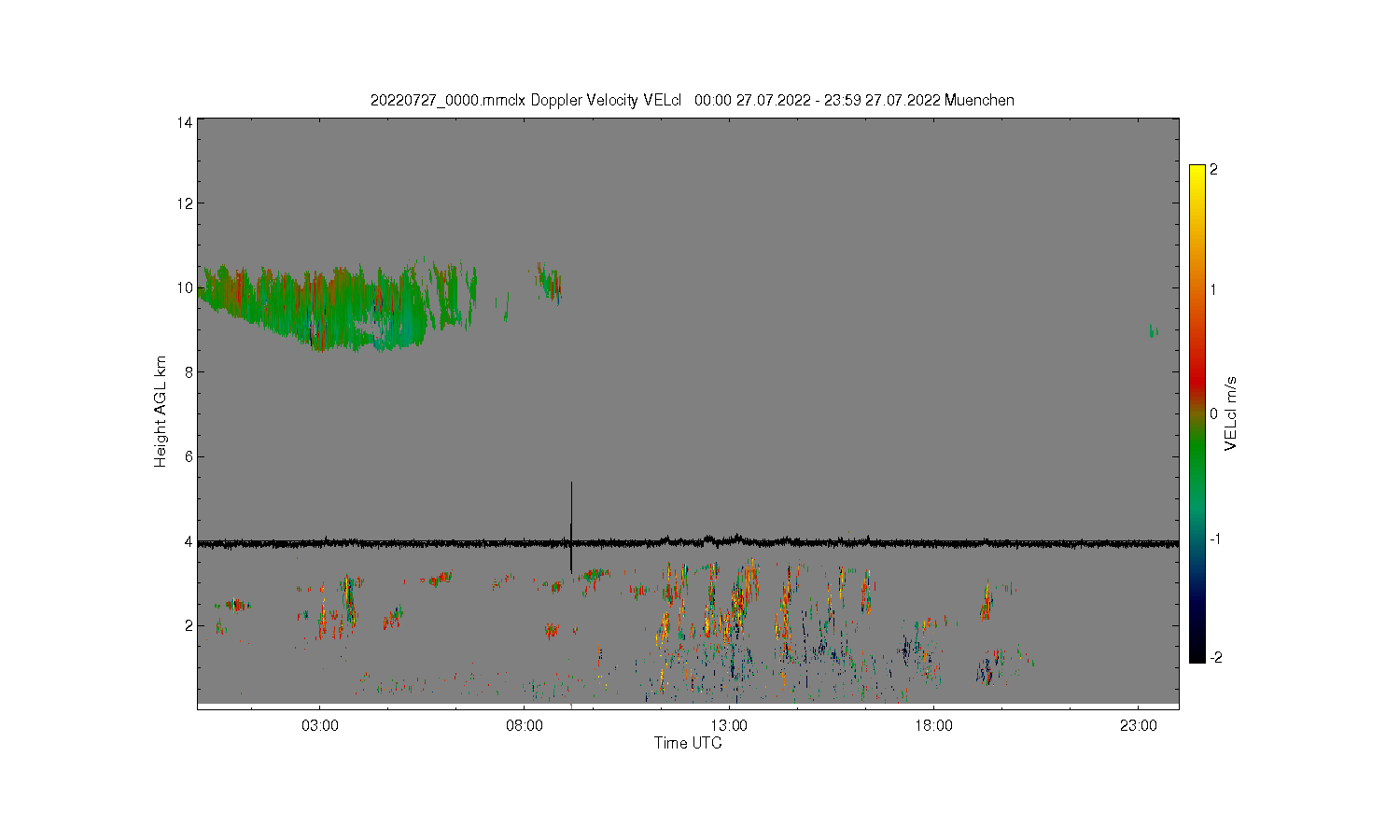
Task: Click the colorbar tick label -2
Action: click(1215, 658)
